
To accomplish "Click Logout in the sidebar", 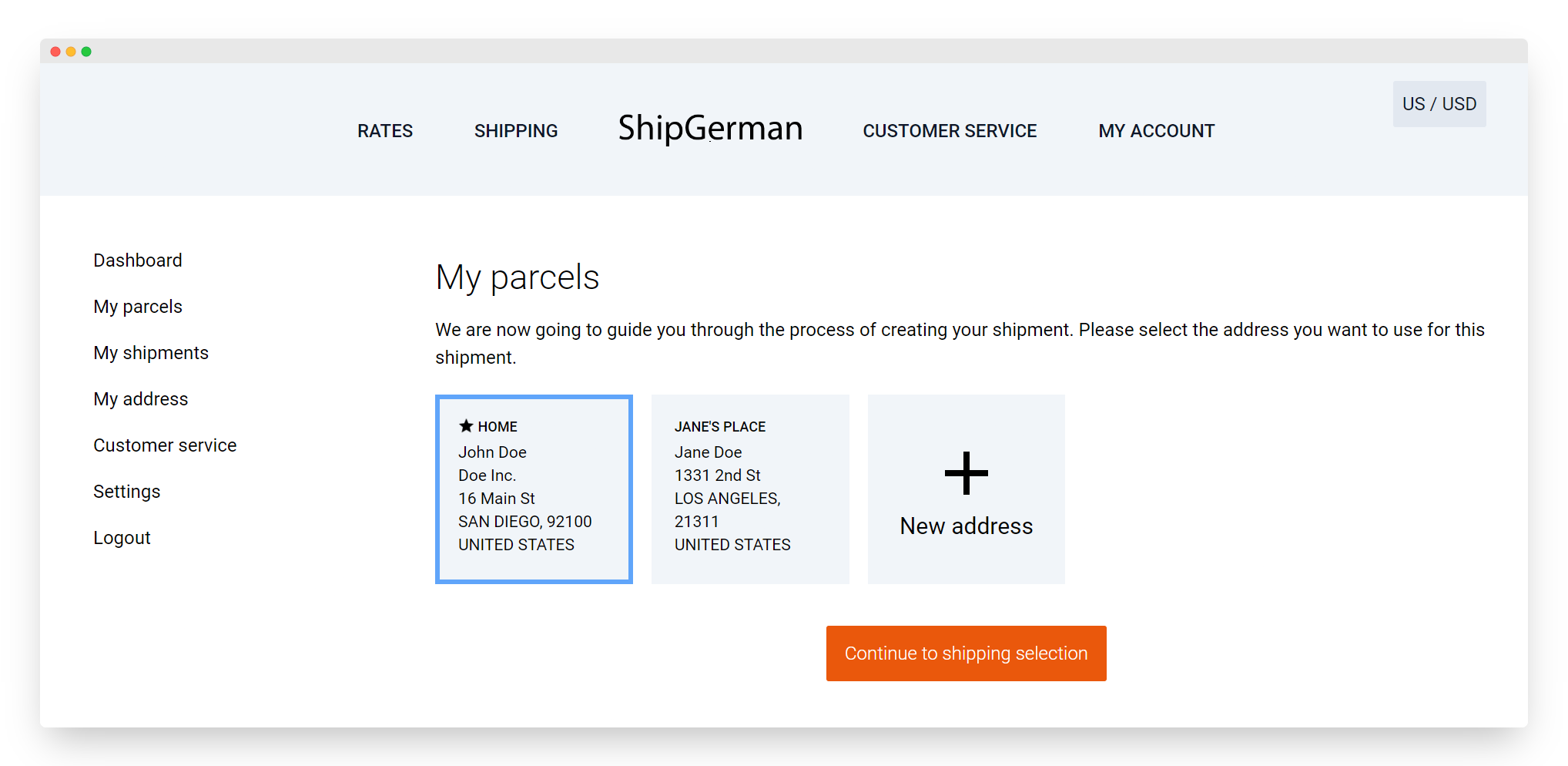I will pyautogui.click(x=122, y=538).
